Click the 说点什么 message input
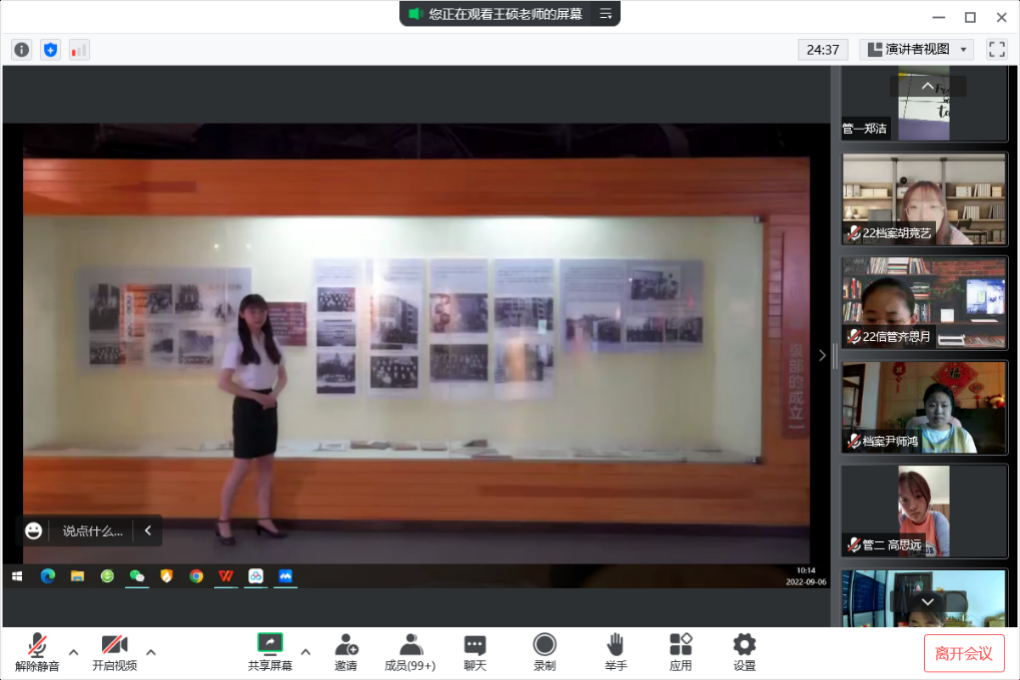The width and height of the screenshot is (1020, 680). pyautogui.click(x=92, y=531)
